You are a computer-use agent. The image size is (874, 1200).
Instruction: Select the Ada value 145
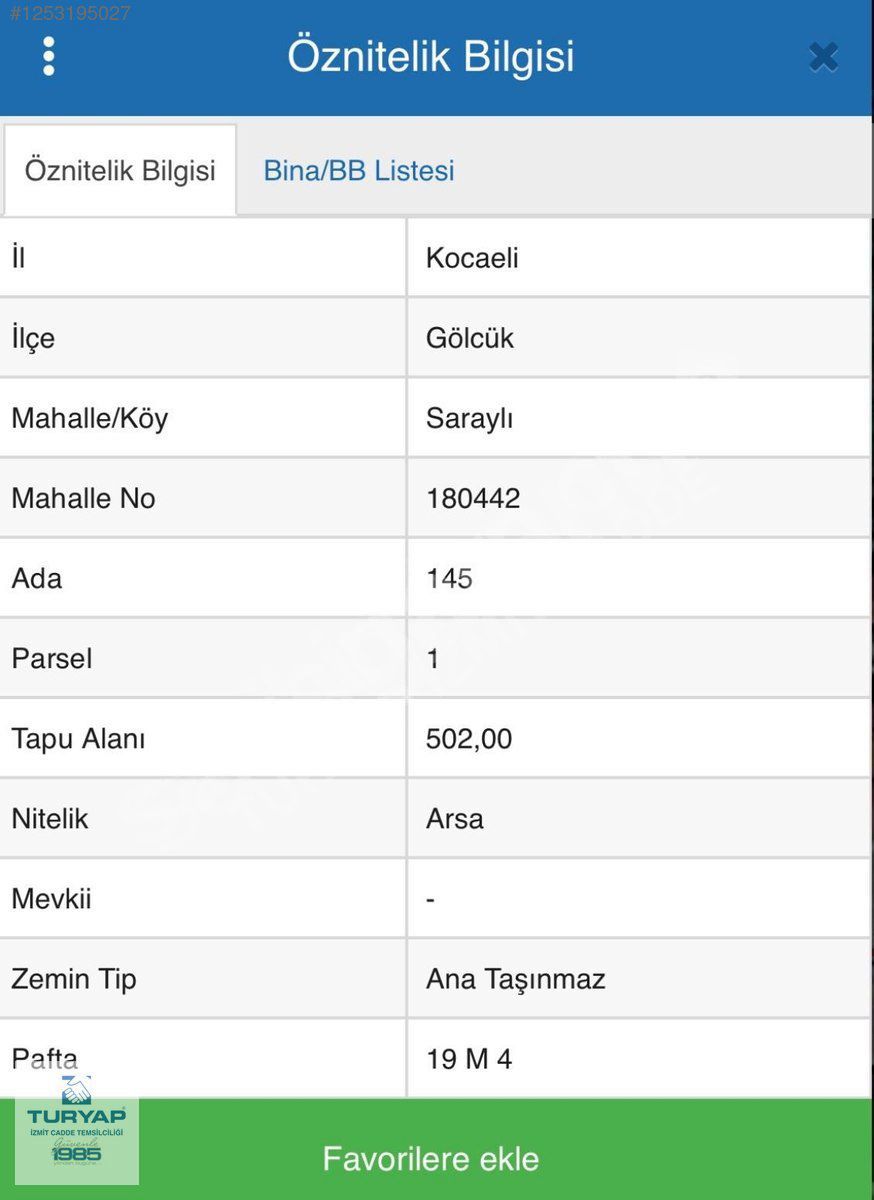[x=449, y=578]
